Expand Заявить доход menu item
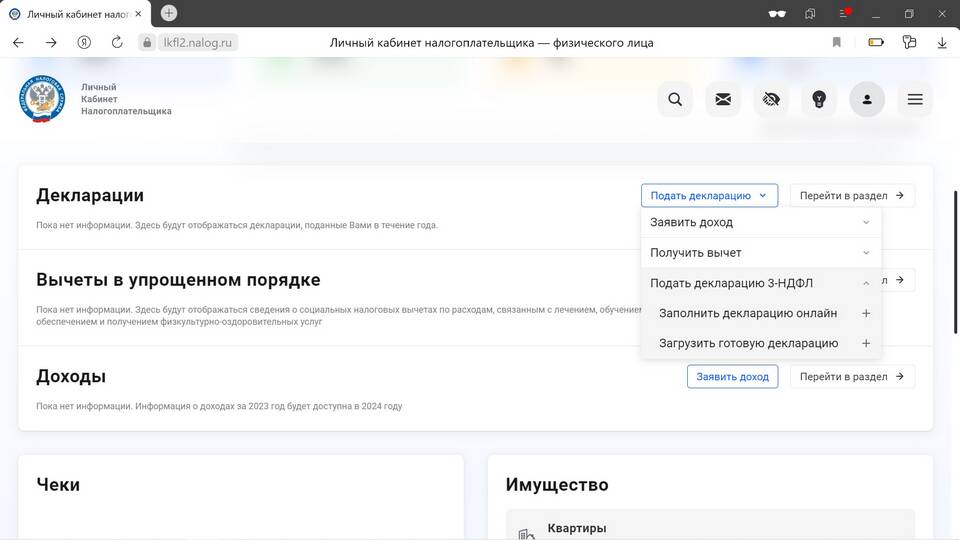960x540 pixels. (761, 222)
